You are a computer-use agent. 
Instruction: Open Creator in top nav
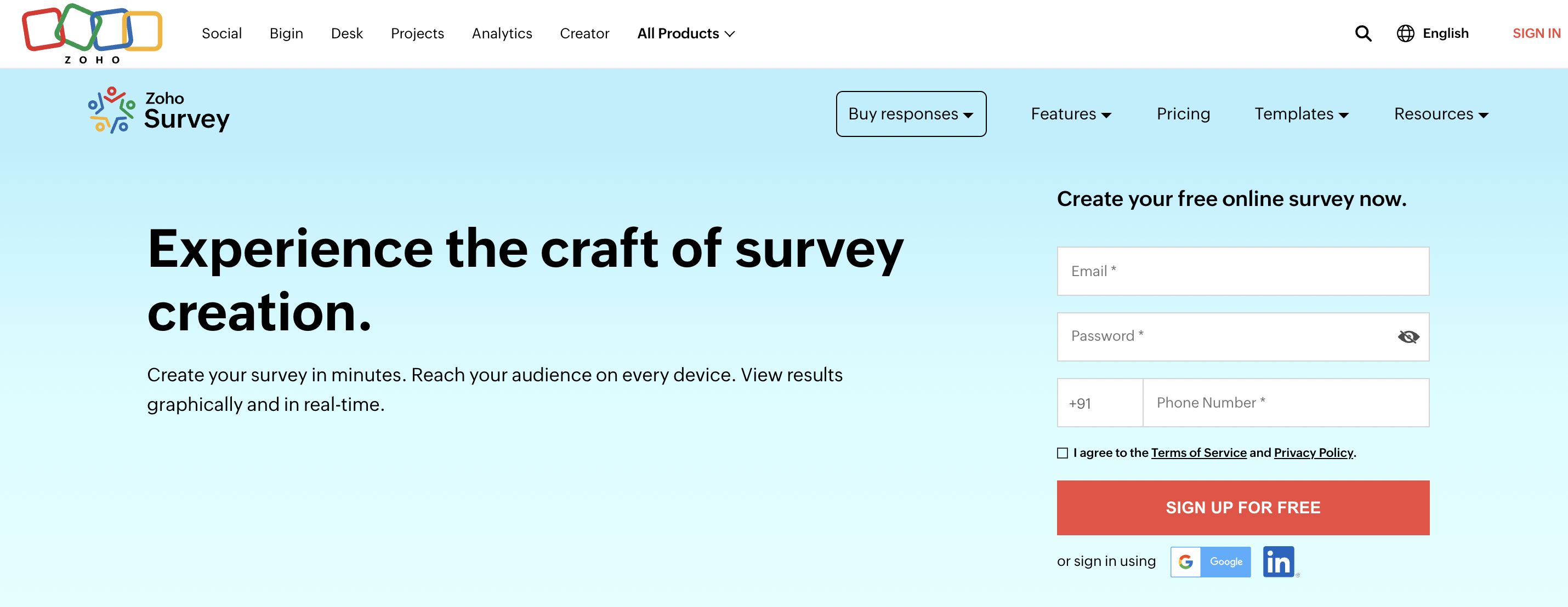[x=584, y=33]
